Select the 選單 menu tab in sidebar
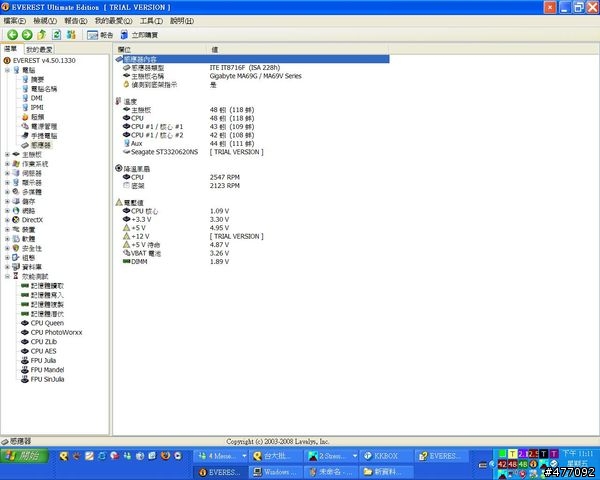The width and height of the screenshot is (600, 480). click(x=11, y=49)
